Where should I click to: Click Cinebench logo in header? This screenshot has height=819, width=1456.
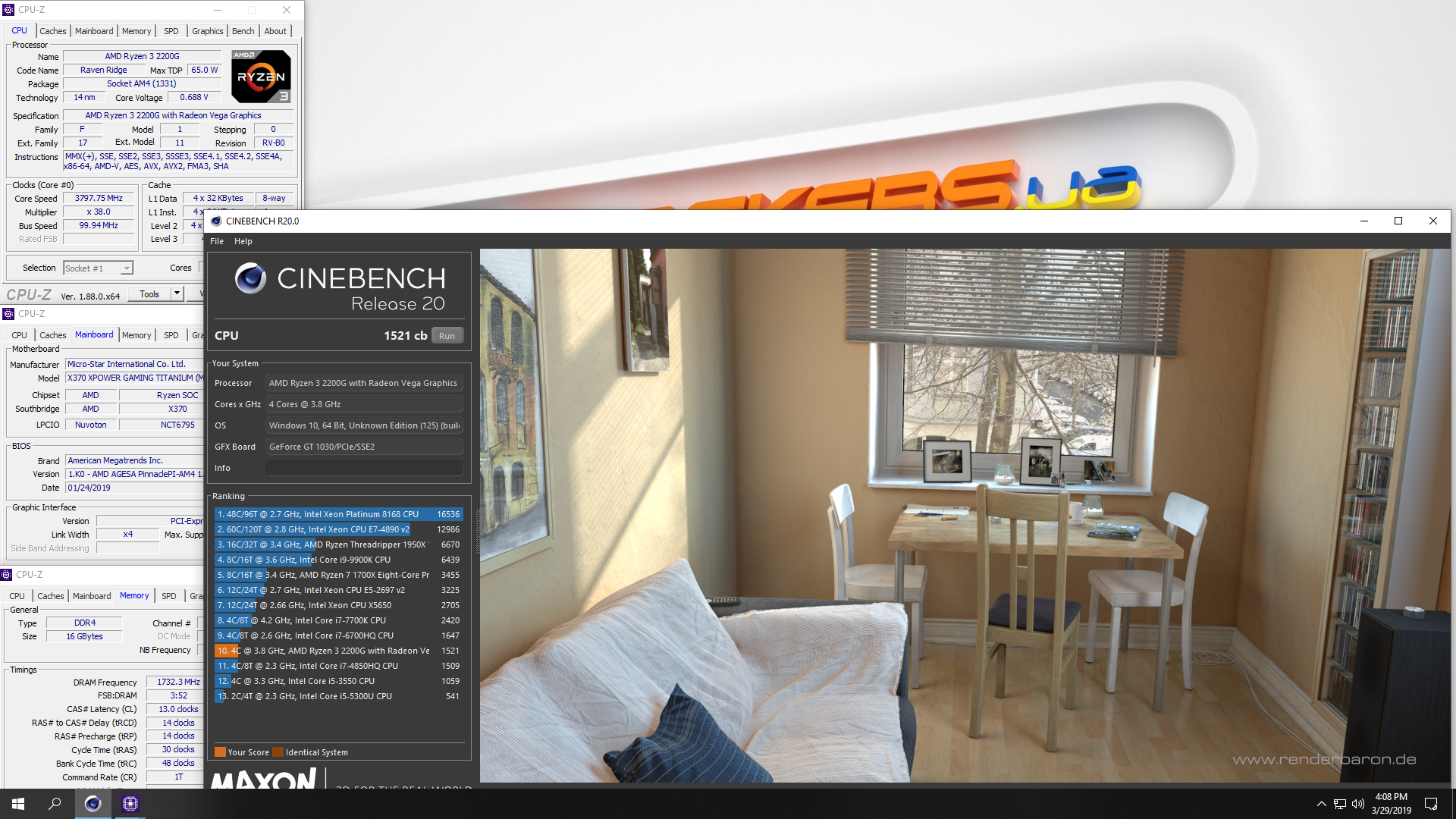250,278
